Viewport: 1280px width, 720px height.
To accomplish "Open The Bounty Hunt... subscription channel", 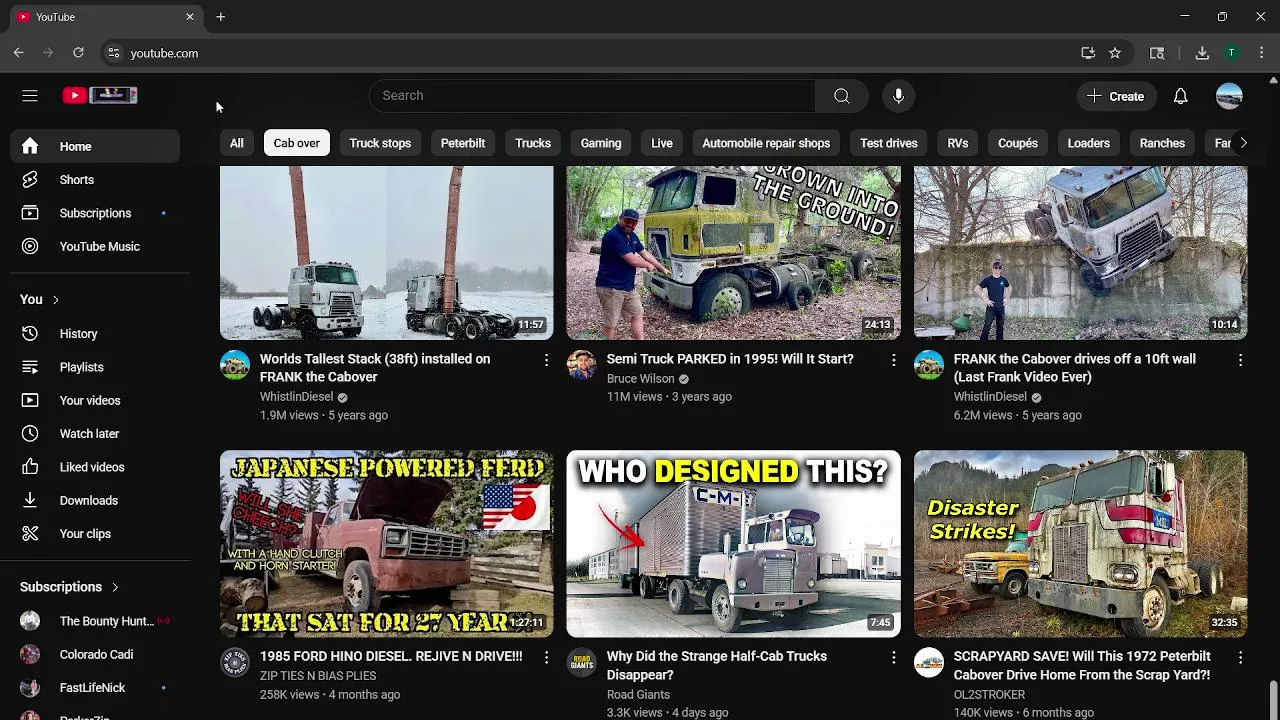I will click(x=95, y=621).
